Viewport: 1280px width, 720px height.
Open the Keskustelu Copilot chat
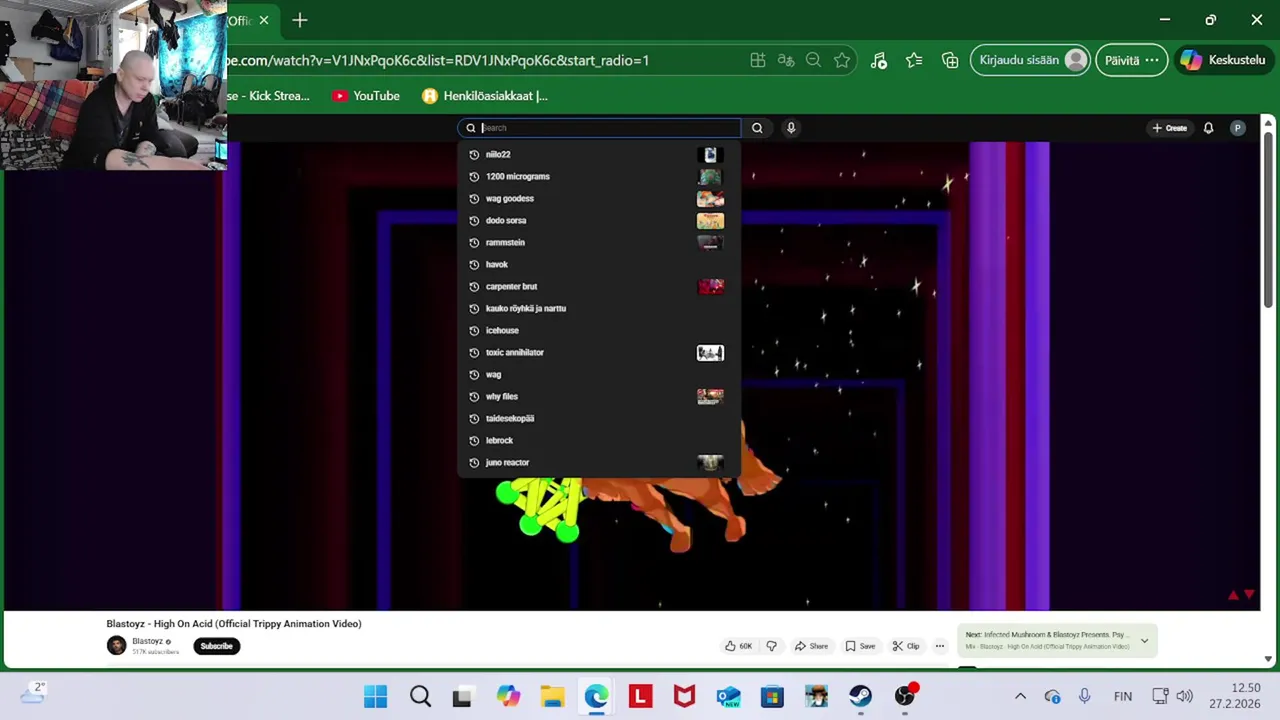[x=1225, y=60]
